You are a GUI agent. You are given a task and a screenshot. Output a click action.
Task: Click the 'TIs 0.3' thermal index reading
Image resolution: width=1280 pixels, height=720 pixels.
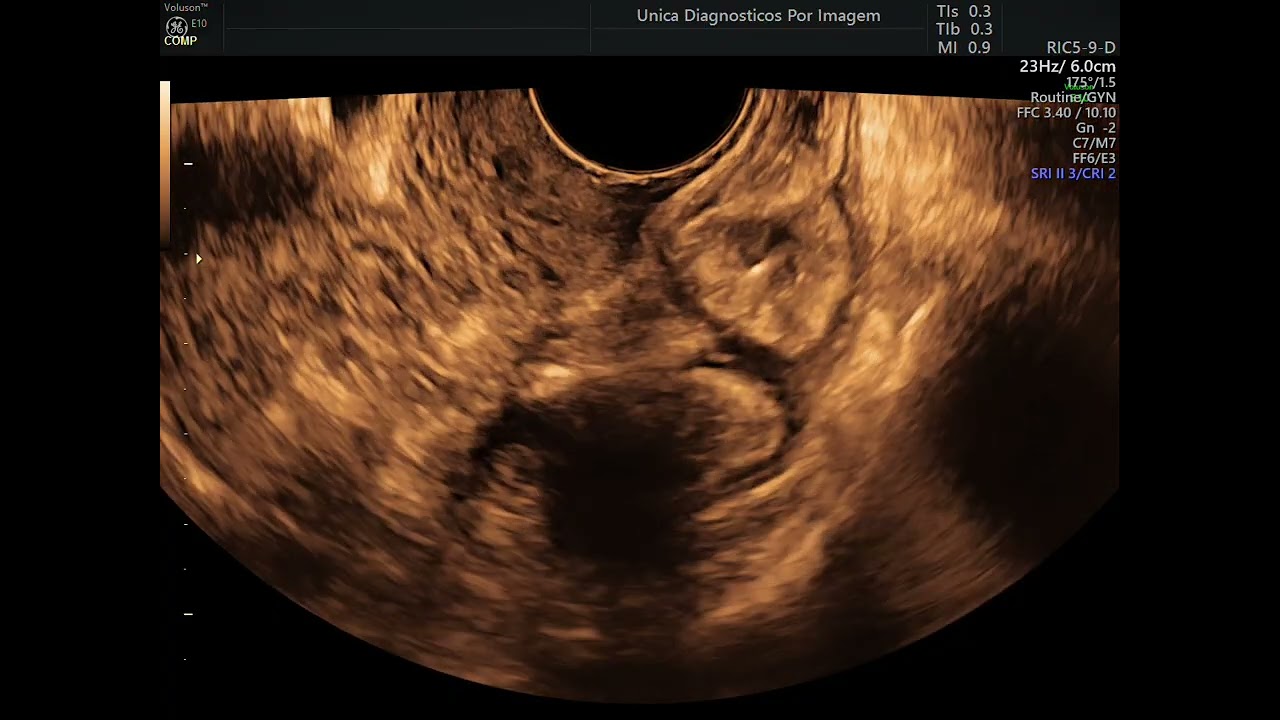tap(964, 12)
